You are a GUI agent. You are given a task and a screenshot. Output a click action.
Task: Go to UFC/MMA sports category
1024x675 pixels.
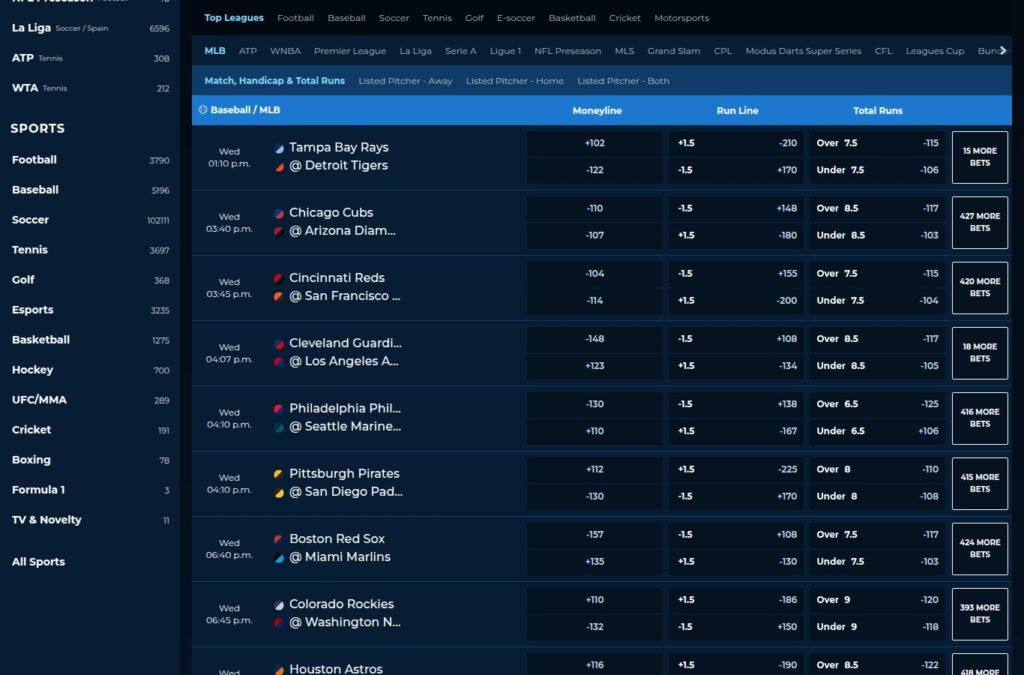tap(90, 400)
